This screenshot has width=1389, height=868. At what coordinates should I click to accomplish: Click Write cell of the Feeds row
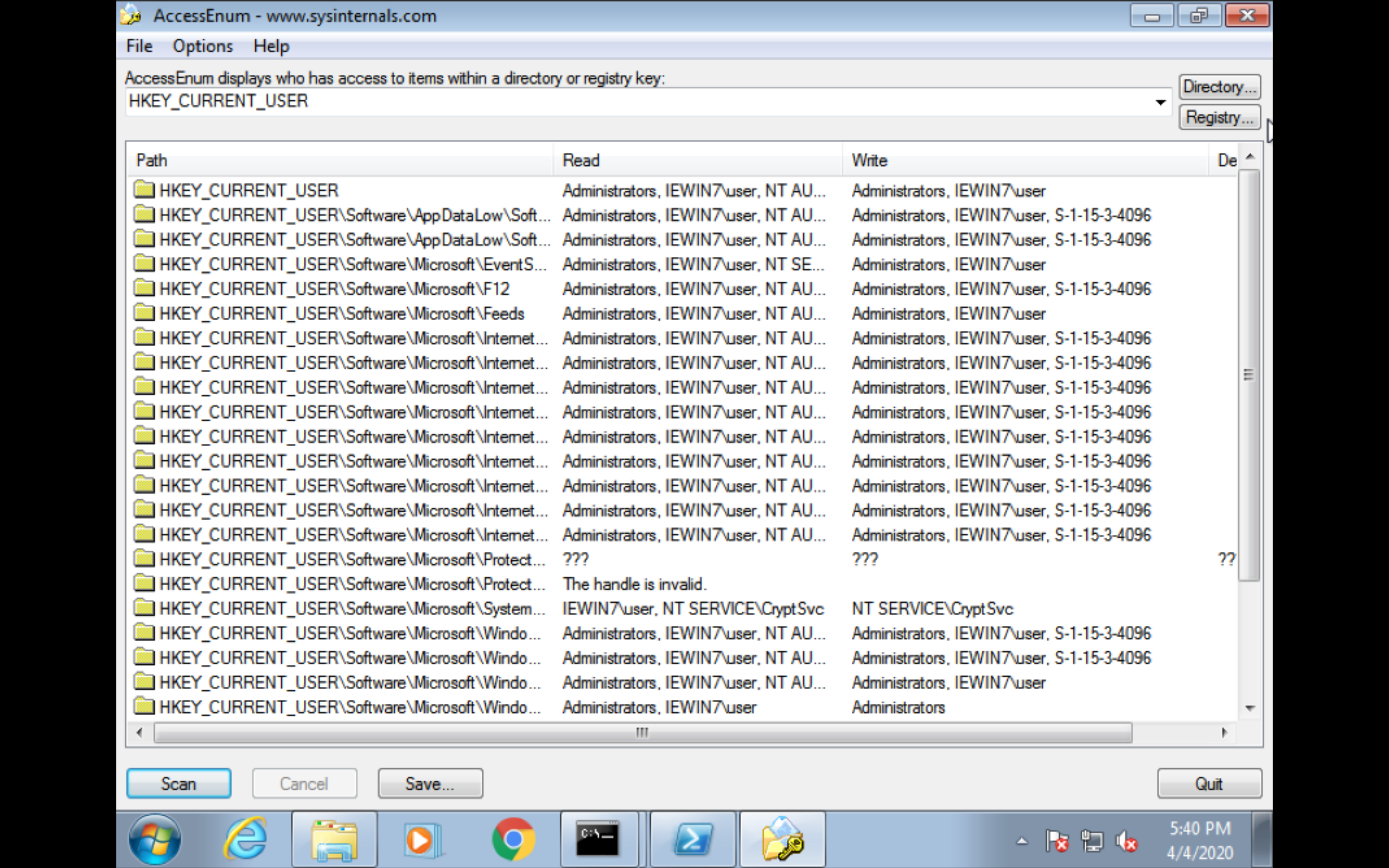click(949, 314)
